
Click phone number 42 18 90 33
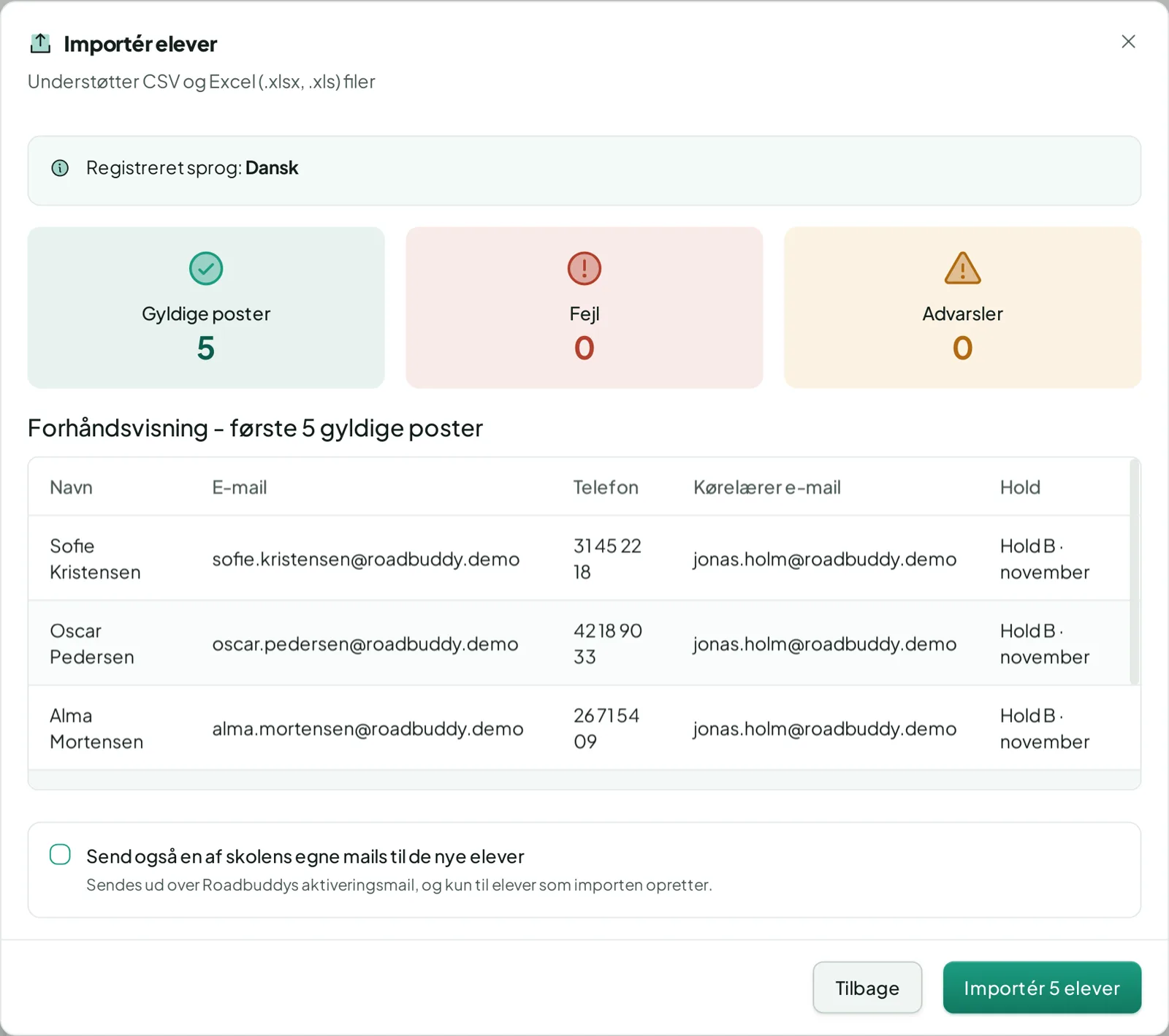coord(608,644)
